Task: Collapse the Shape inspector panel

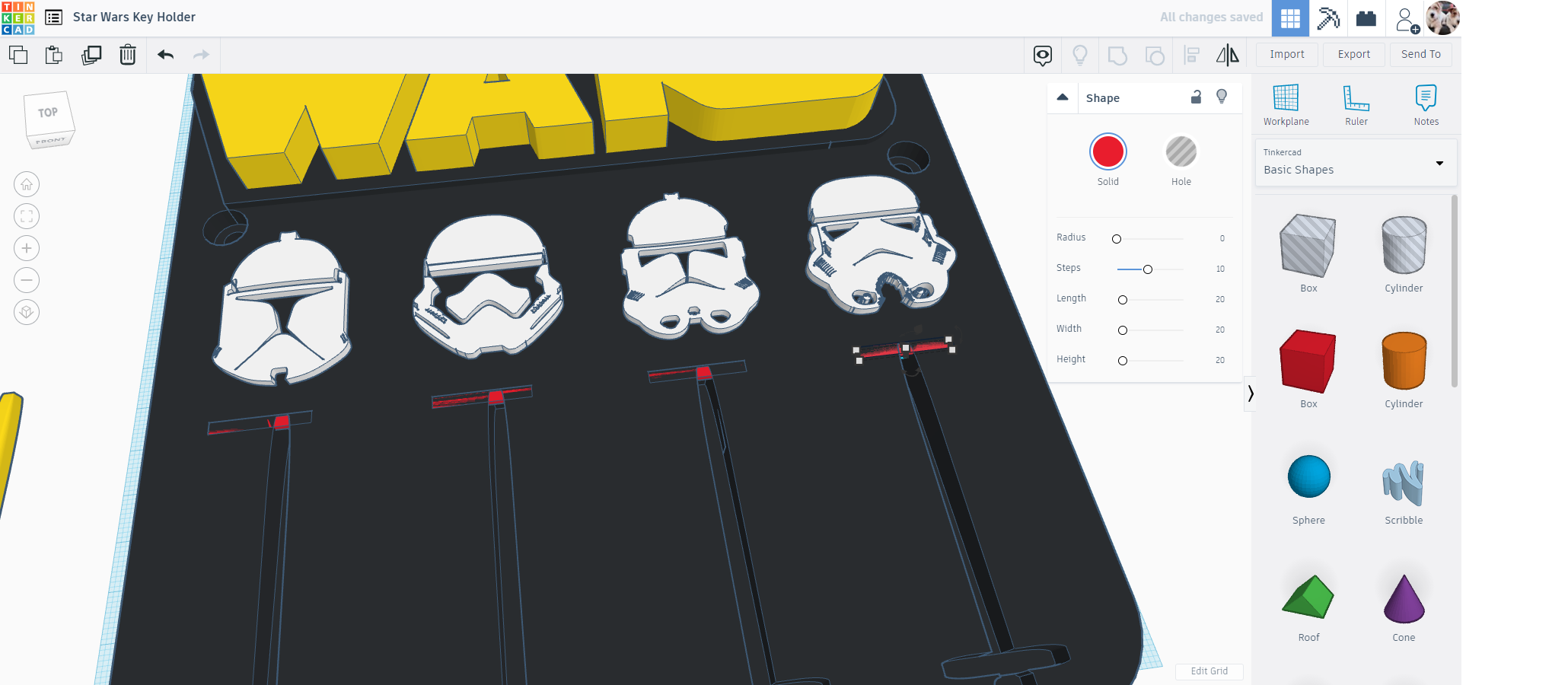Action: (1063, 97)
